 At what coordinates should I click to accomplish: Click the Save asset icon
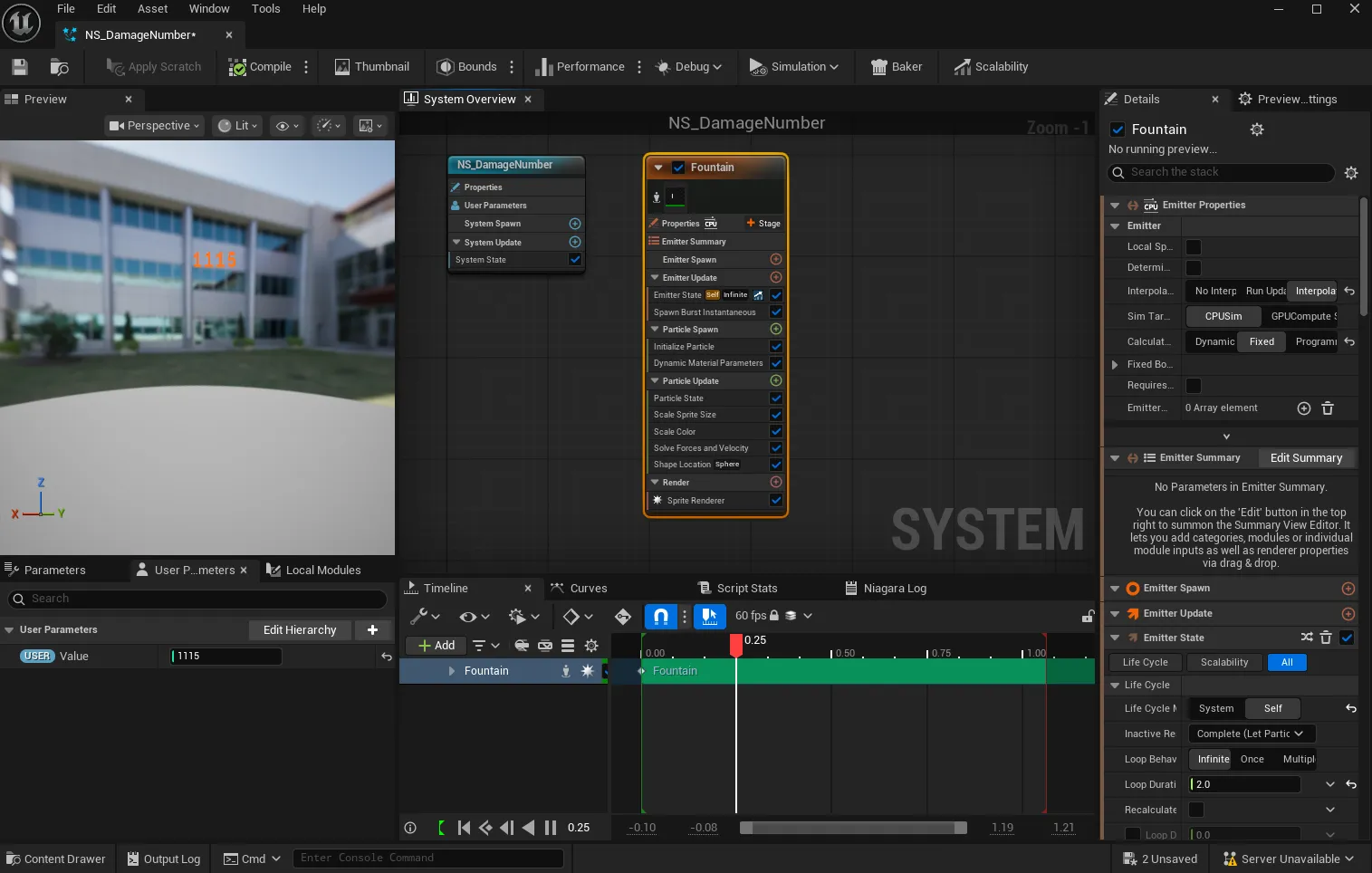(x=20, y=67)
